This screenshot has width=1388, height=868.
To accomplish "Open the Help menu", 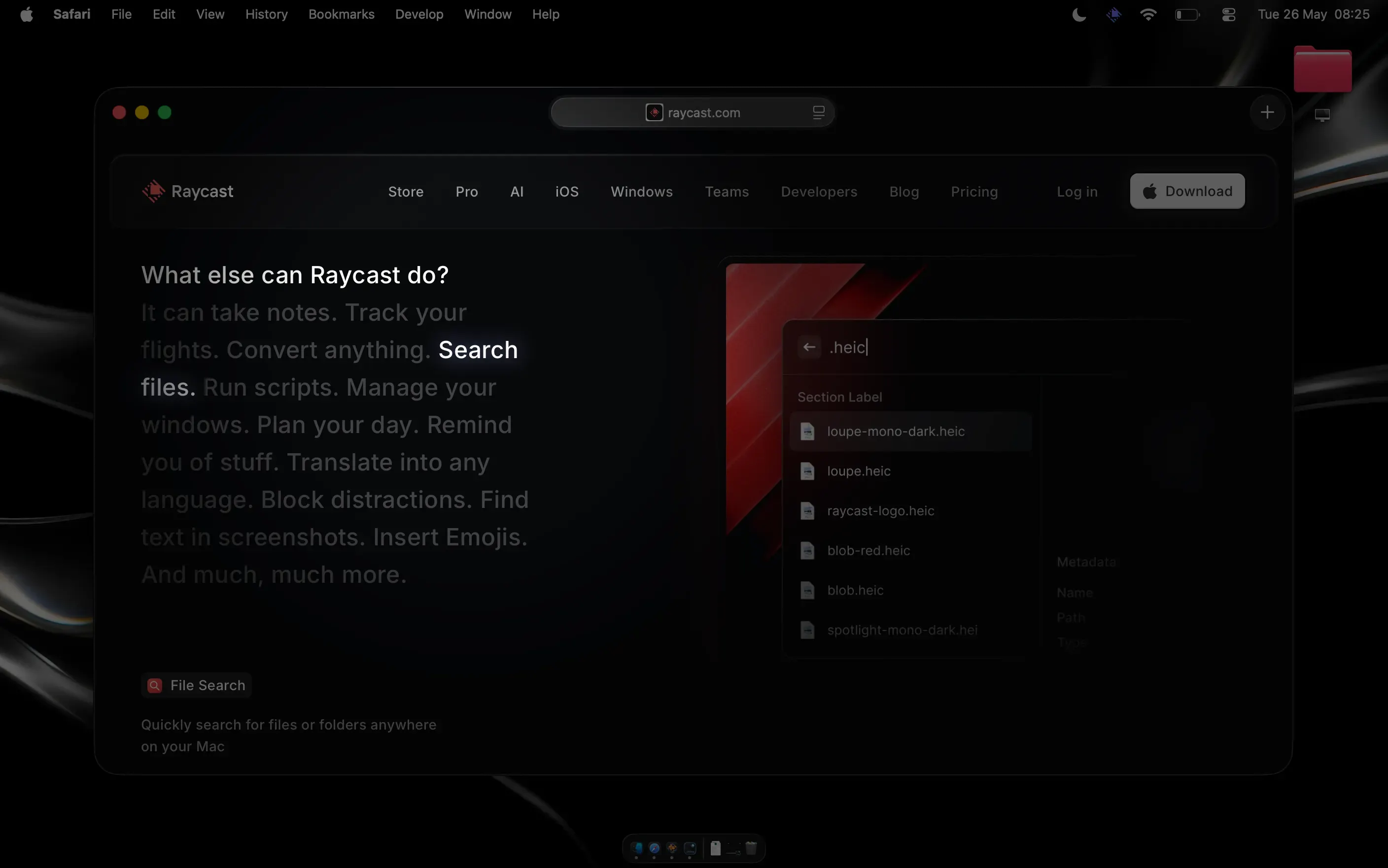I will point(546,14).
